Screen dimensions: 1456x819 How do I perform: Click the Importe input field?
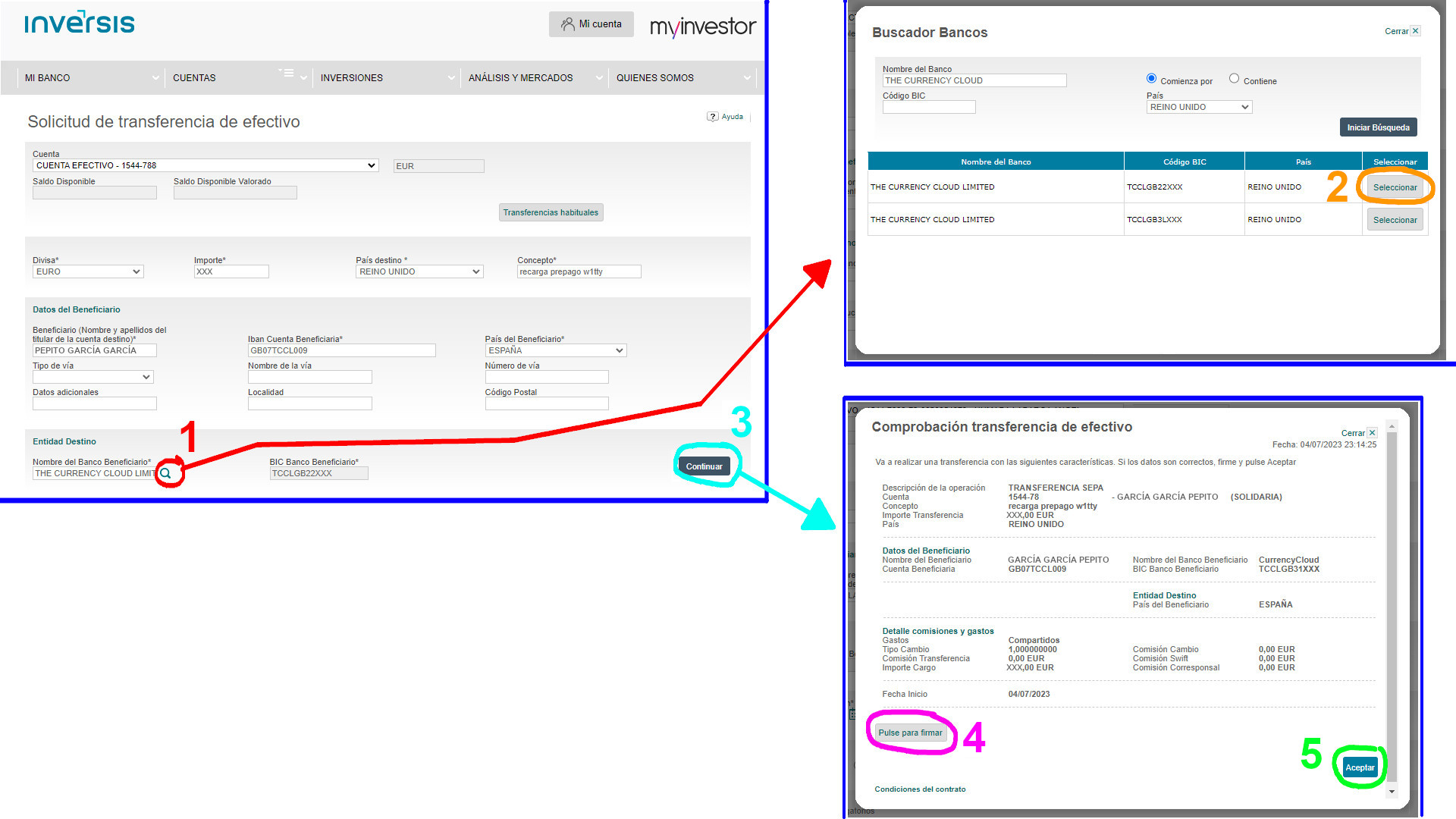point(231,271)
